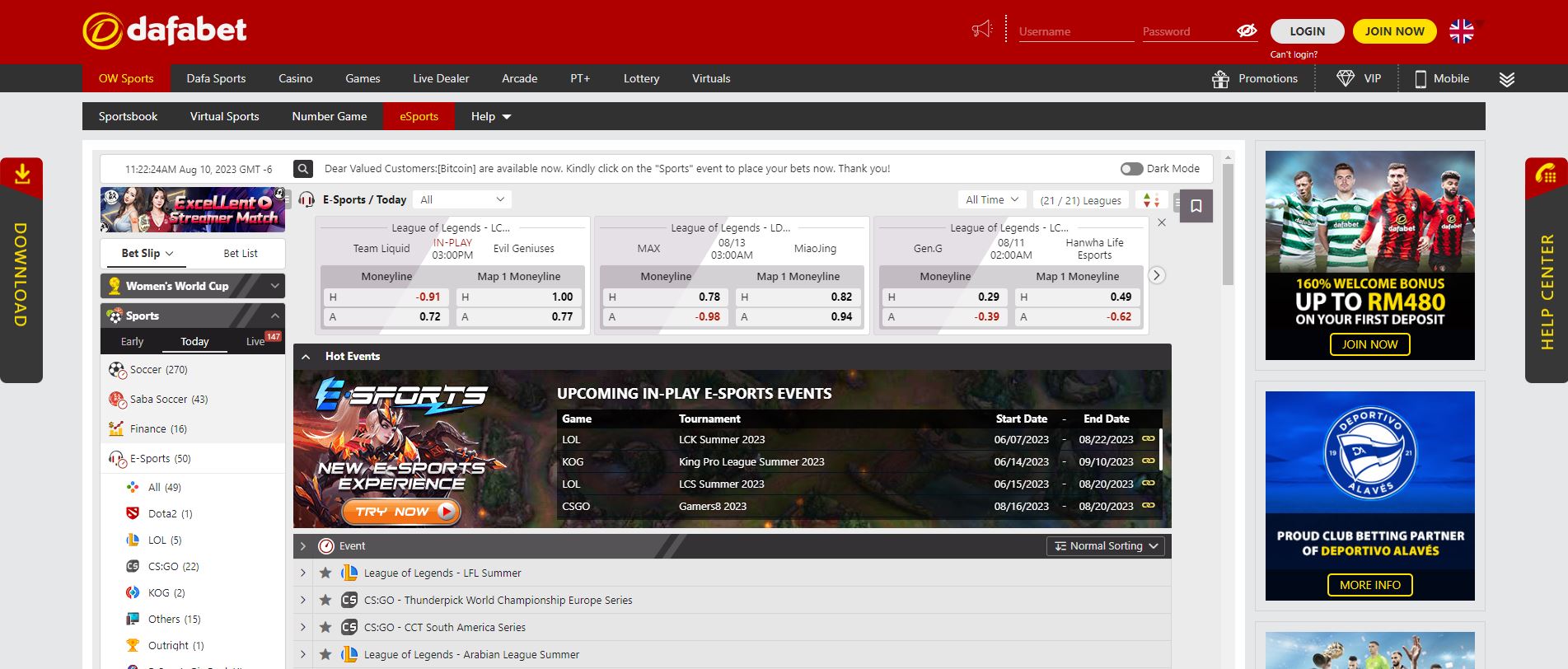Open the Bet Slip dropdown
The height and width of the screenshot is (669, 1568).
(147, 254)
